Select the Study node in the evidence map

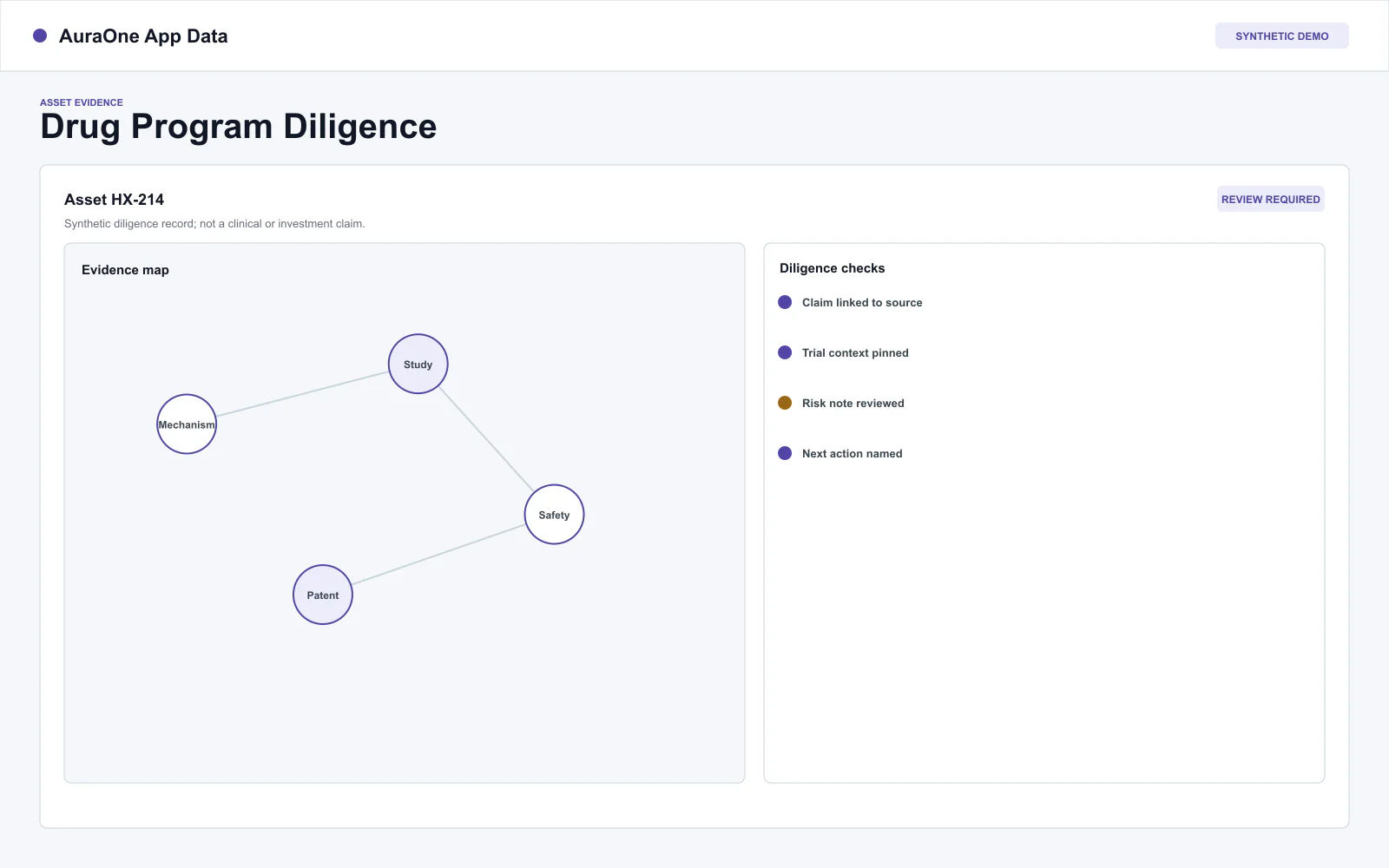(x=418, y=364)
